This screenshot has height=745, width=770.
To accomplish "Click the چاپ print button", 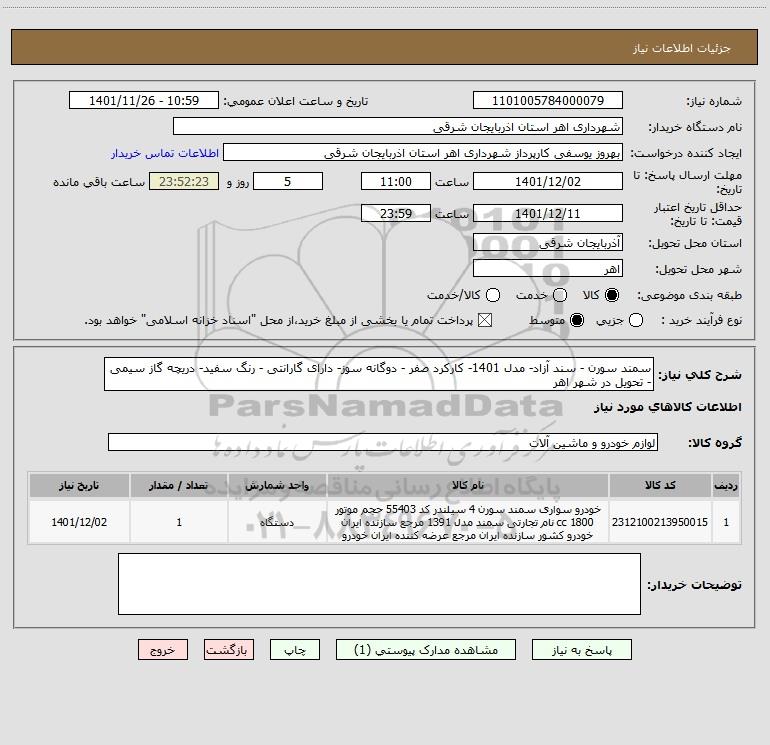I will (295, 650).
